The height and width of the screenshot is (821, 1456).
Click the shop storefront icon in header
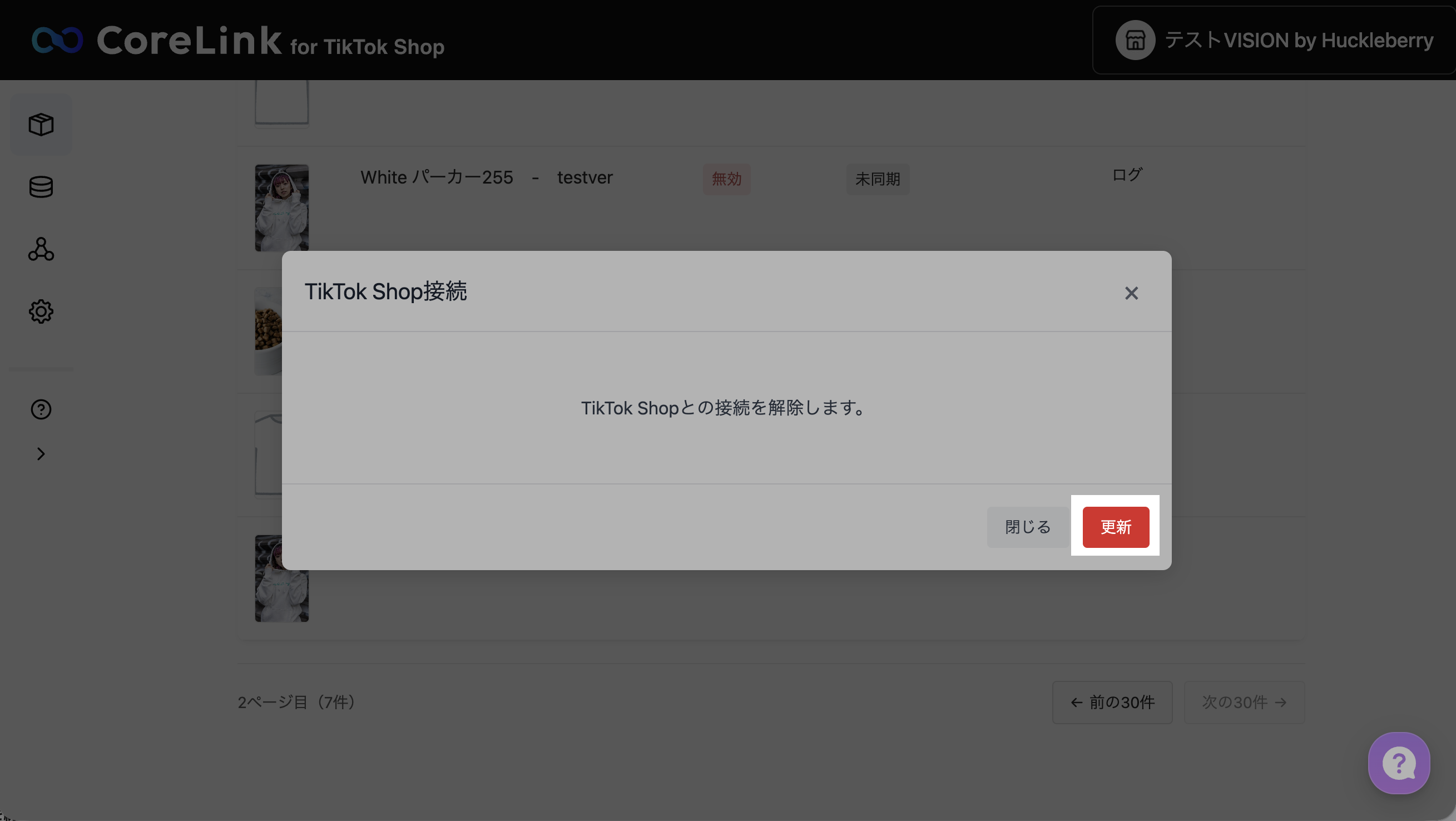(x=1135, y=40)
